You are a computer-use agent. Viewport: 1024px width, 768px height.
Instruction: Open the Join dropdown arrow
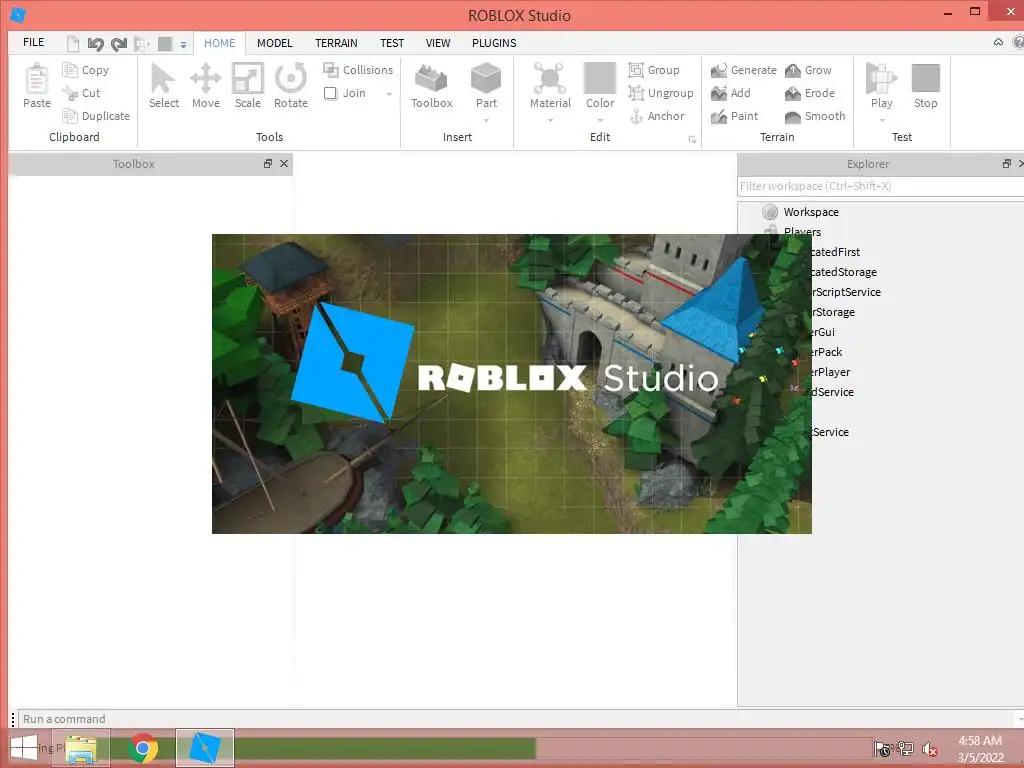pos(389,94)
